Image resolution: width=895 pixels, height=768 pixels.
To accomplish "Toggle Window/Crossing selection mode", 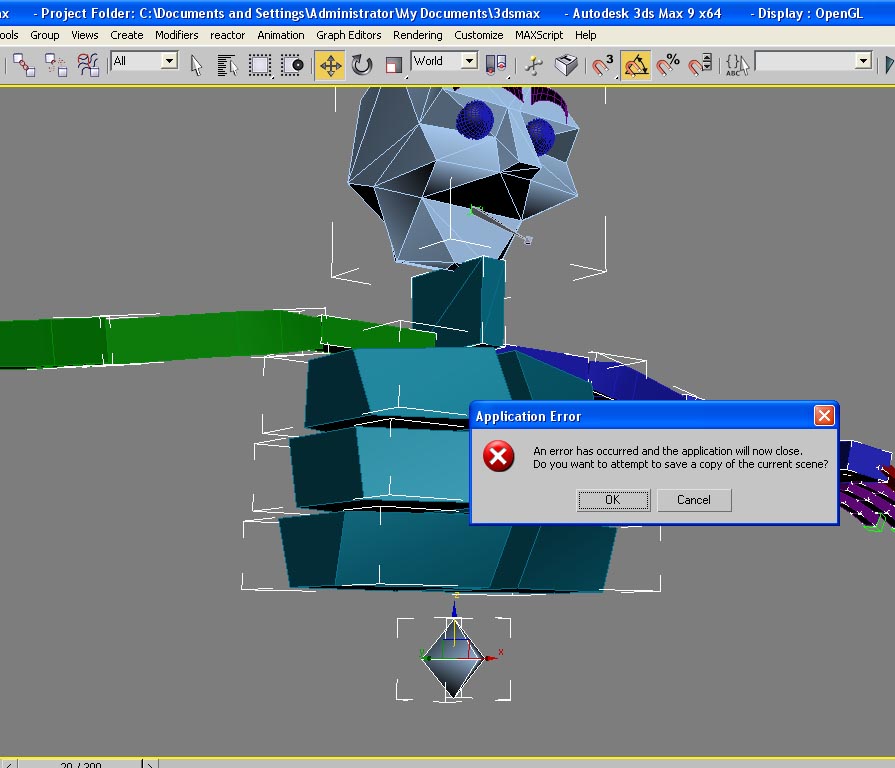I will coord(292,65).
